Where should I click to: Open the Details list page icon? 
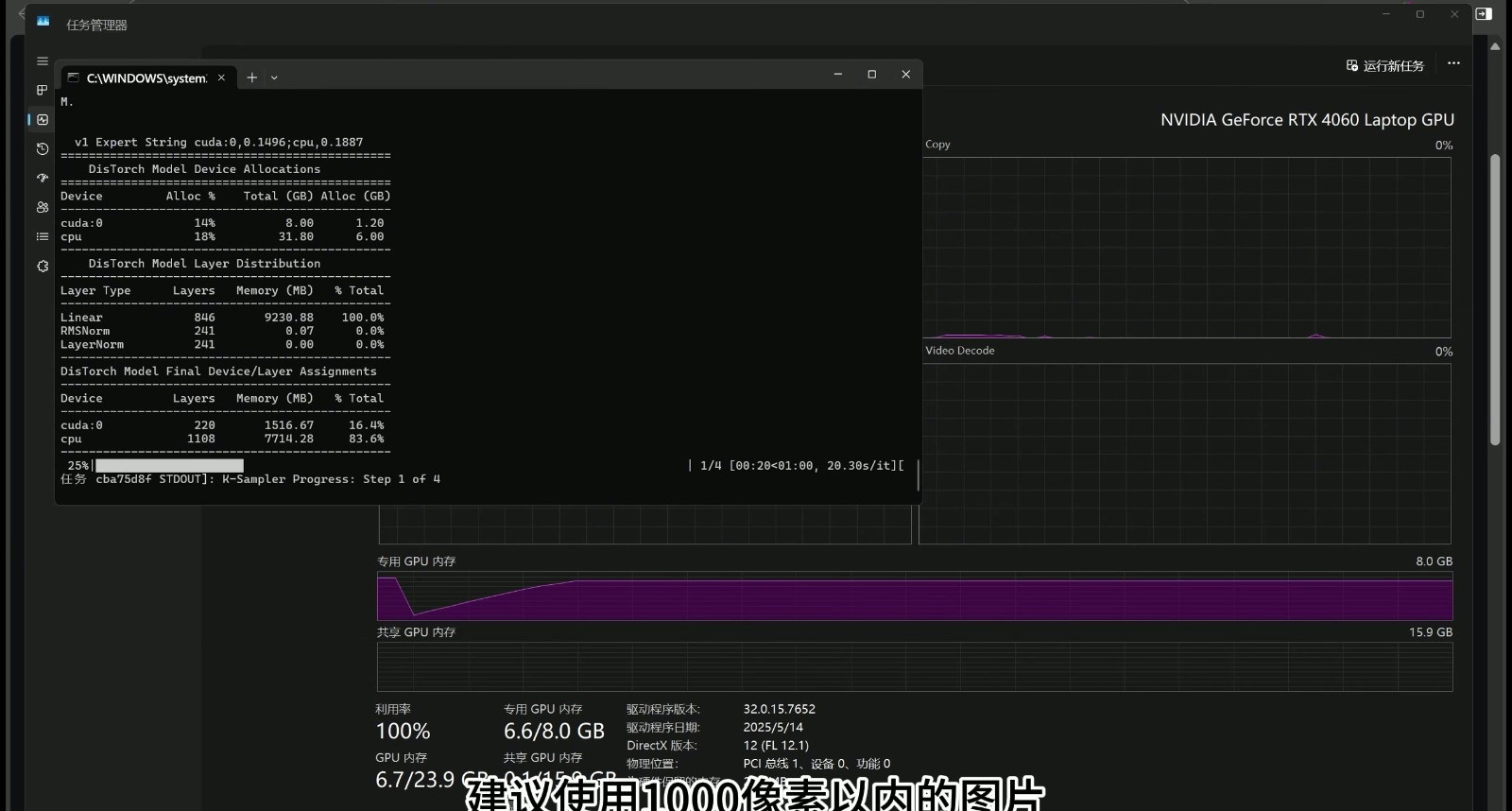43,236
